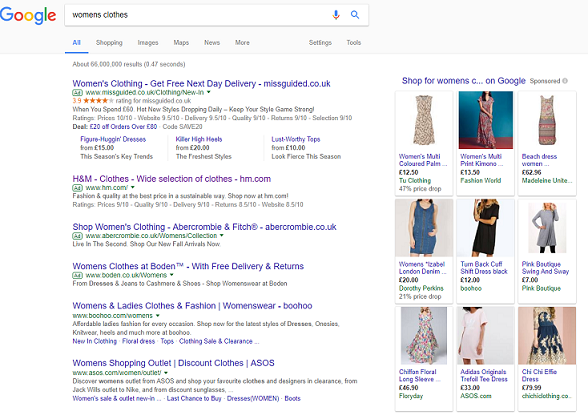The height and width of the screenshot is (415, 588).
Task: Open Adidas Originals Trefoil Tee Dress title
Action: point(484,375)
